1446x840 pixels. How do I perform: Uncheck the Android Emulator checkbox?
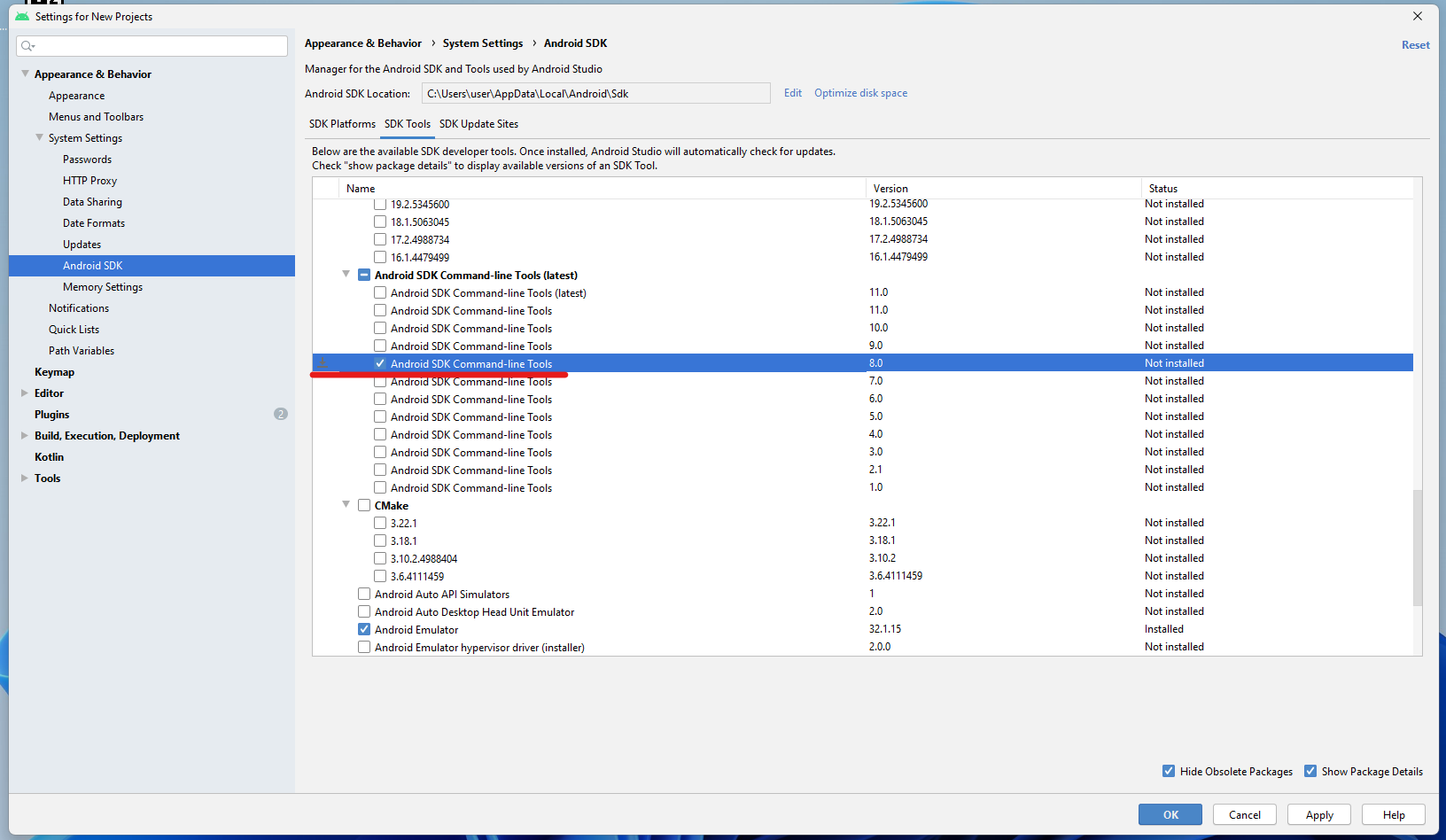coord(364,629)
